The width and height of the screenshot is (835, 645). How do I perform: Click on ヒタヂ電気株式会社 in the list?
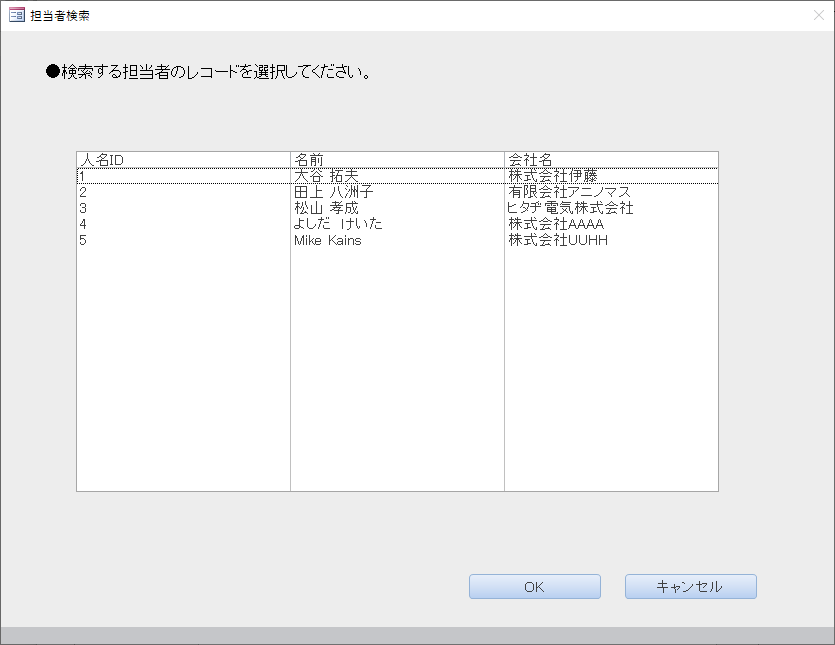(x=570, y=208)
